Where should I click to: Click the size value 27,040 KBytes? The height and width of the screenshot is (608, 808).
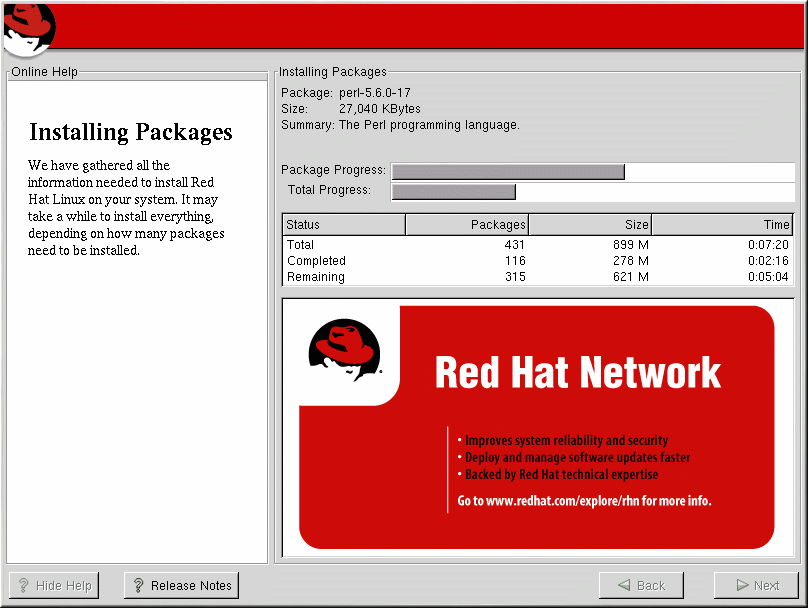[380, 109]
